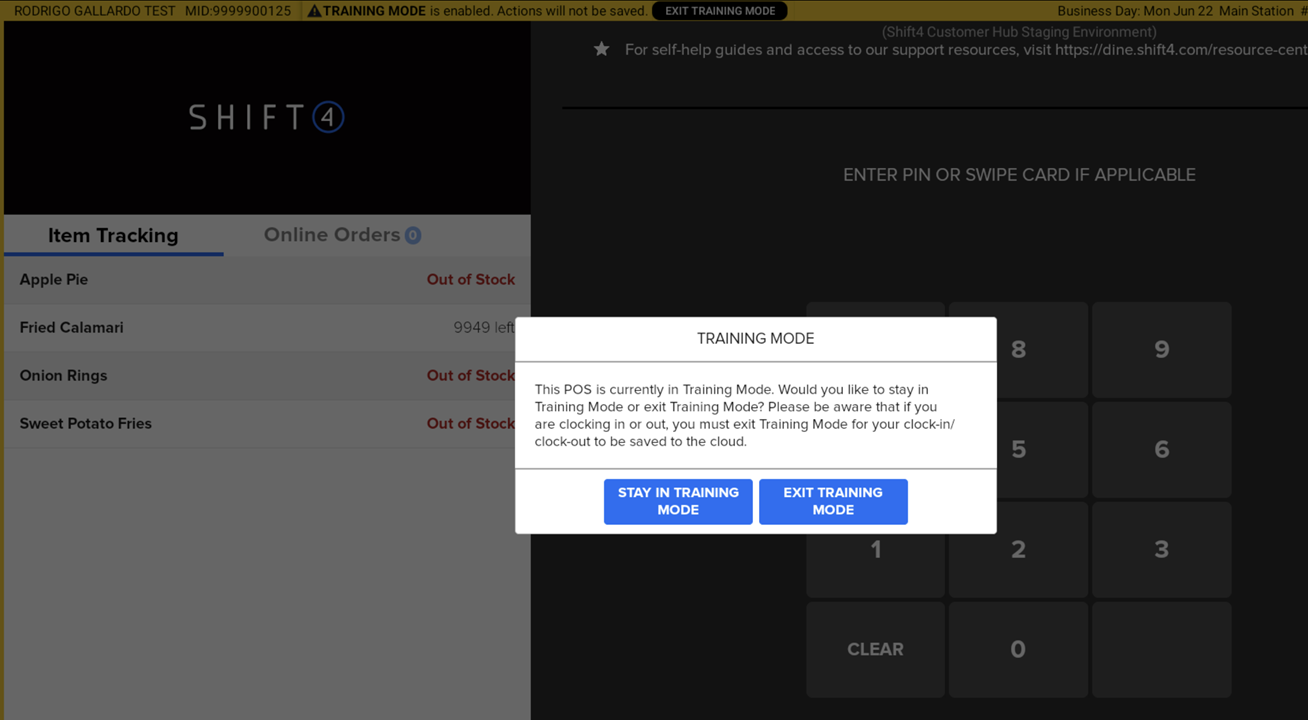Screen dimensions: 1308x720
Task: Tap keypad digit 1
Action: coord(876,550)
